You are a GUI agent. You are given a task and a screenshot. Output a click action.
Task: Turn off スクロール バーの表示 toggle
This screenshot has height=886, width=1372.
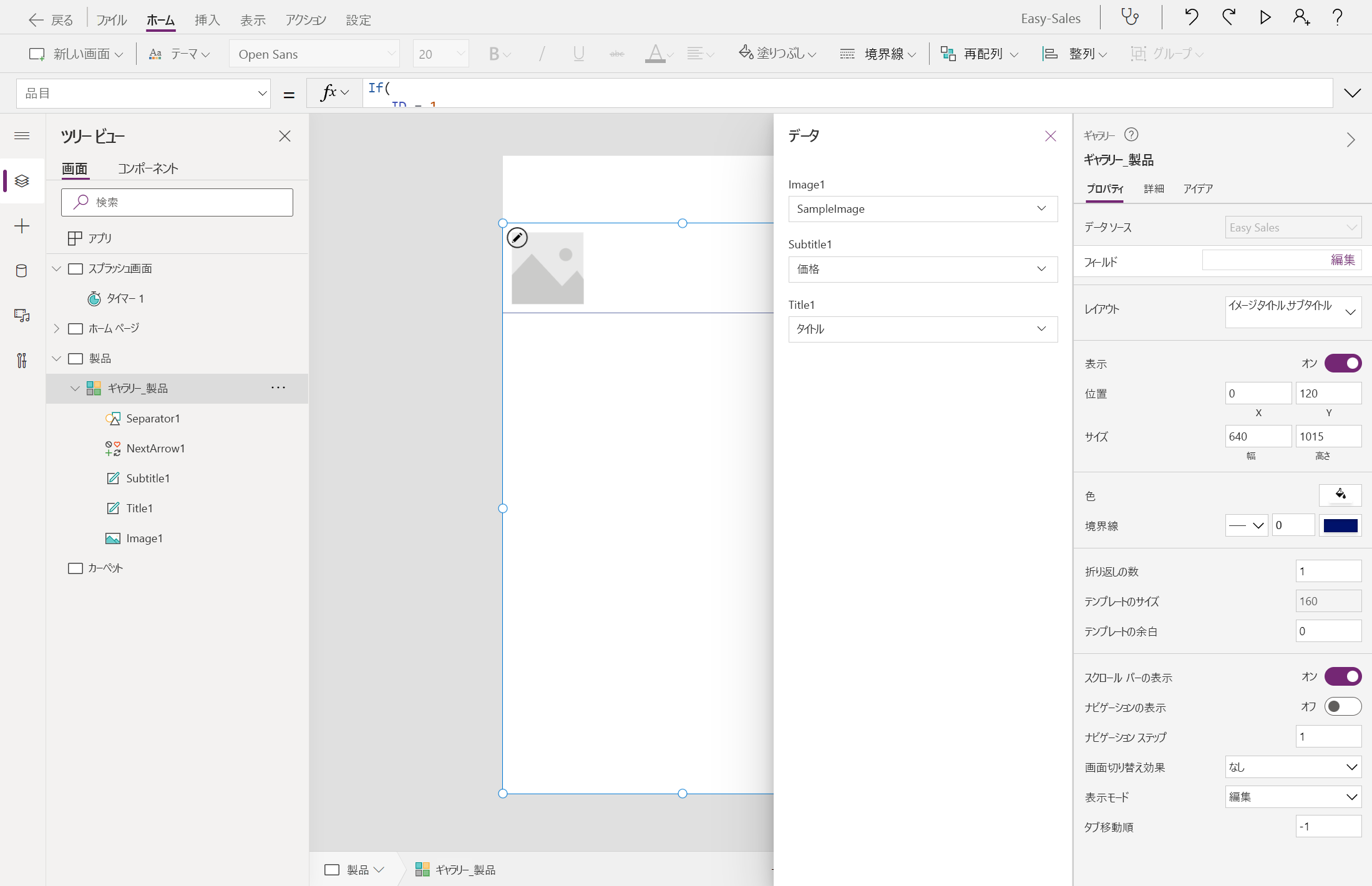(x=1343, y=676)
